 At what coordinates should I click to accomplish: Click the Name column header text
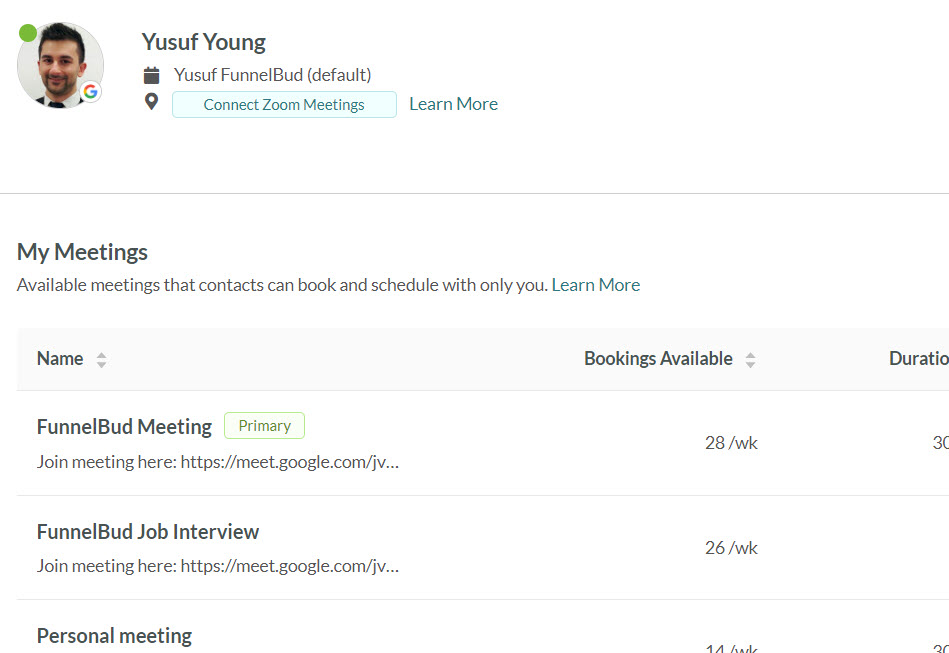tap(60, 358)
